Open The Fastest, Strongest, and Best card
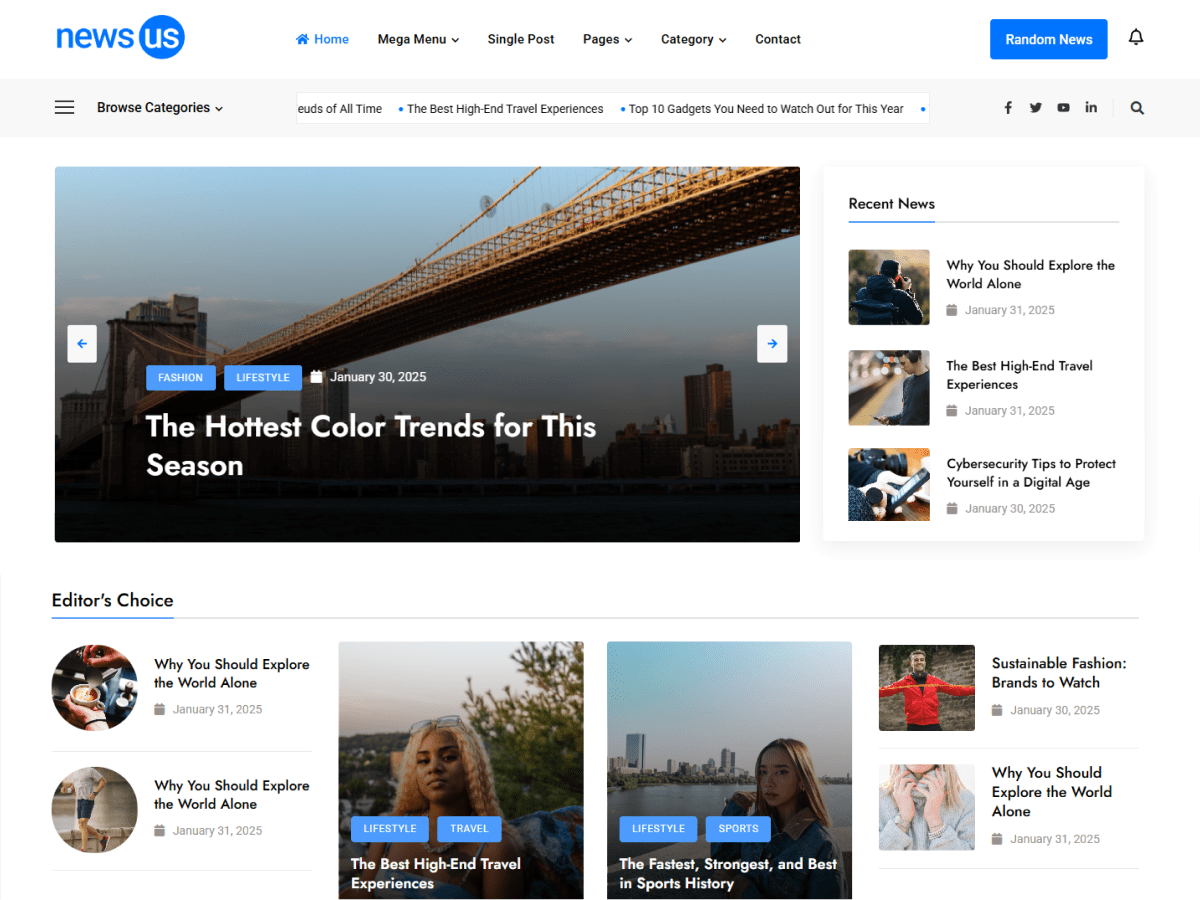 pos(728,874)
